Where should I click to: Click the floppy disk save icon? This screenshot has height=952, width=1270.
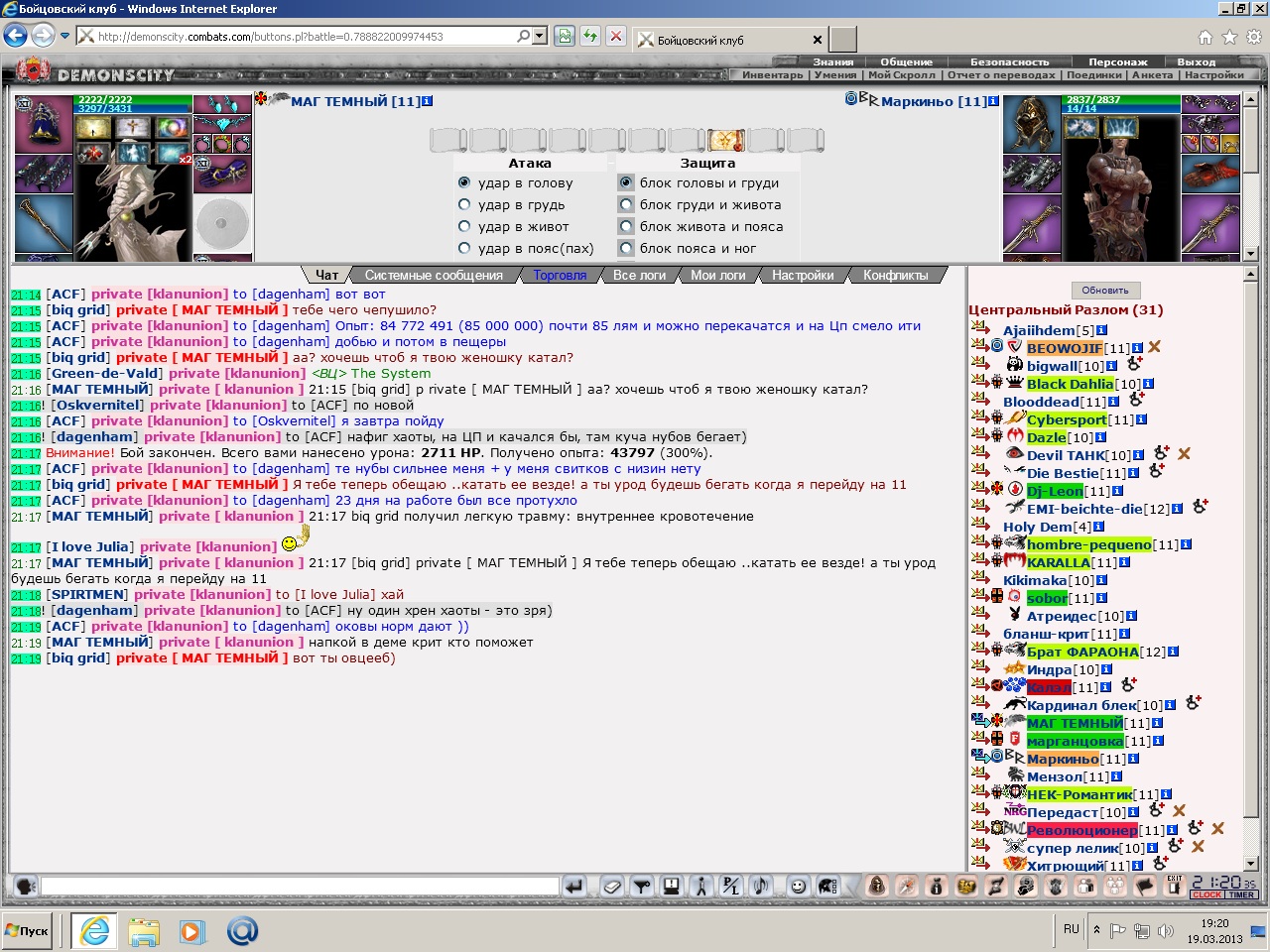[x=672, y=887]
